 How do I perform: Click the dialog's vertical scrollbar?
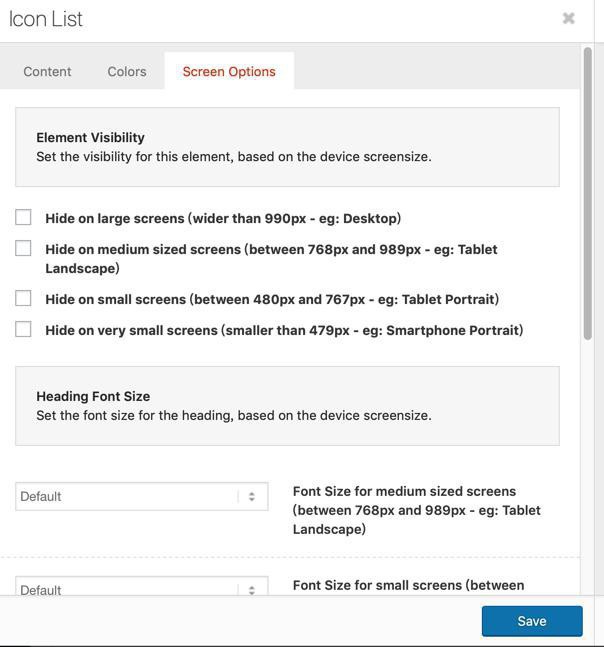(588, 200)
